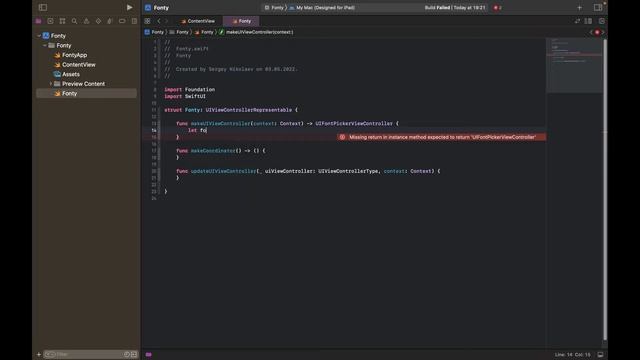Screen dimensions: 640x360
Task: Open the issue navigator warning icon
Action: (x=86, y=21)
